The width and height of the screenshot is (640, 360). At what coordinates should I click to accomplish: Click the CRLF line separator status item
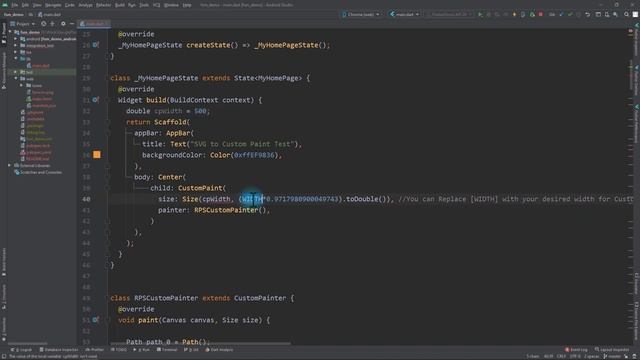[561, 356]
